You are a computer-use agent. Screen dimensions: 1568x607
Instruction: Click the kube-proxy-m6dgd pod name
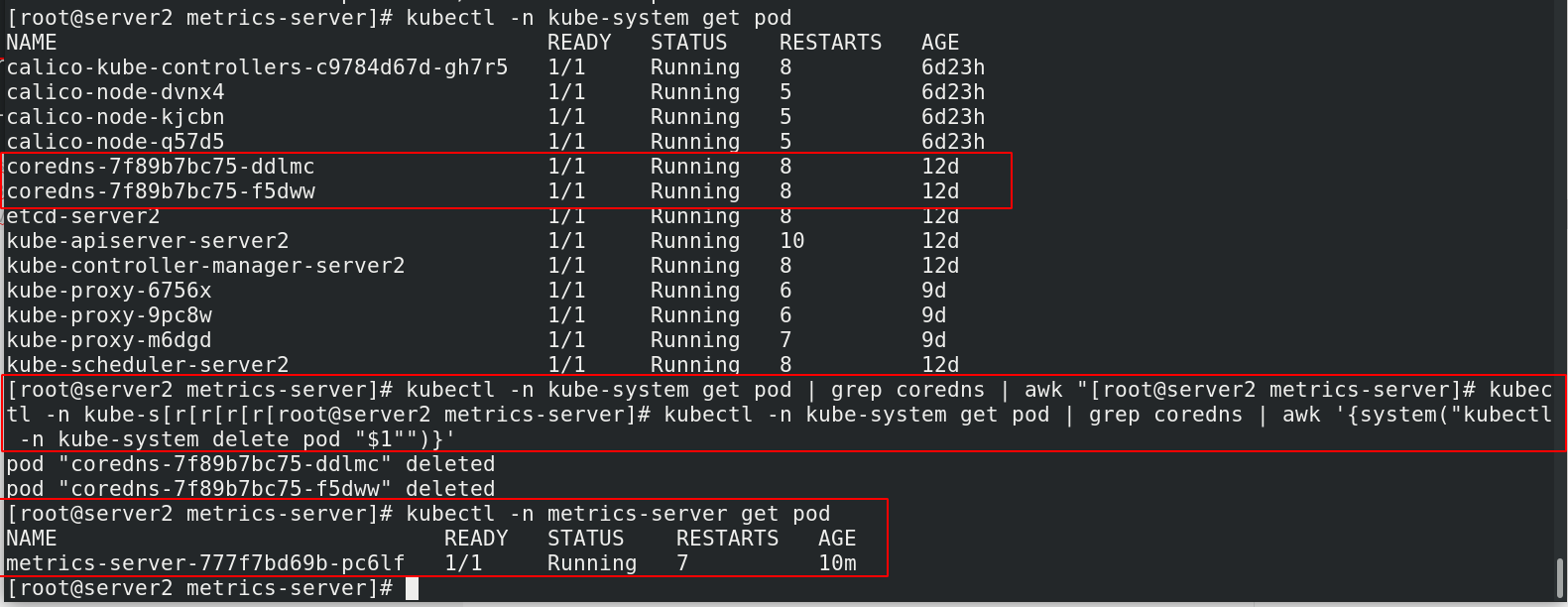coord(109,340)
